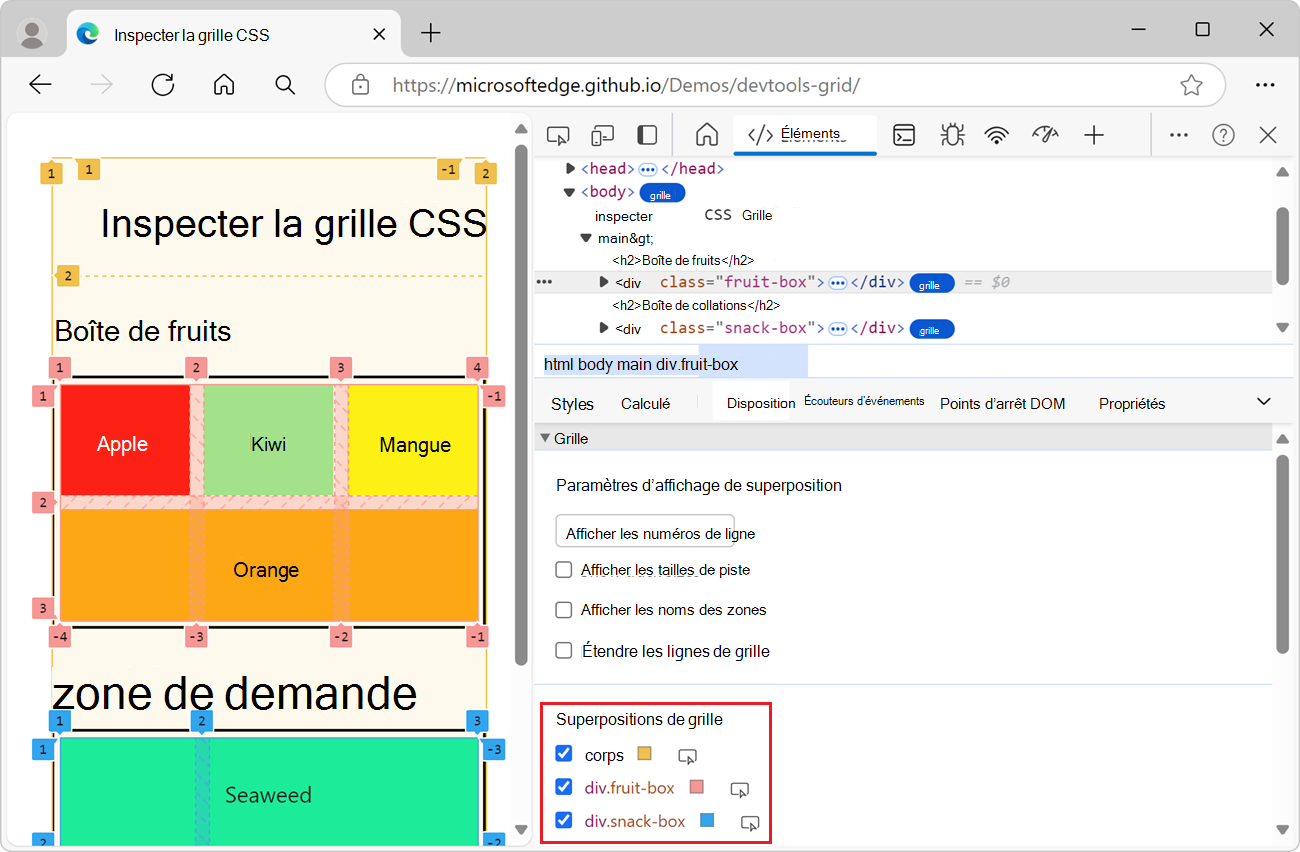Switch to the Styles tab
The image size is (1300, 852).
point(571,403)
